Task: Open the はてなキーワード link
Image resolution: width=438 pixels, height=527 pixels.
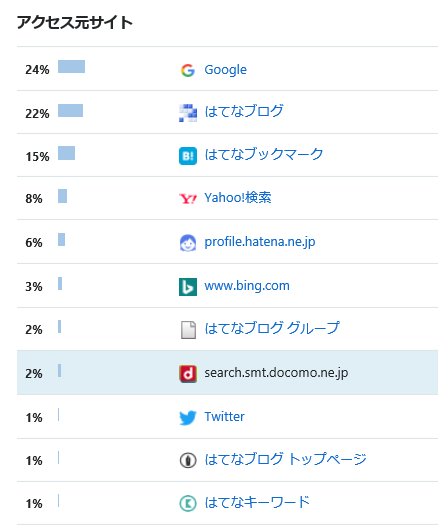Action: click(257, 502)
